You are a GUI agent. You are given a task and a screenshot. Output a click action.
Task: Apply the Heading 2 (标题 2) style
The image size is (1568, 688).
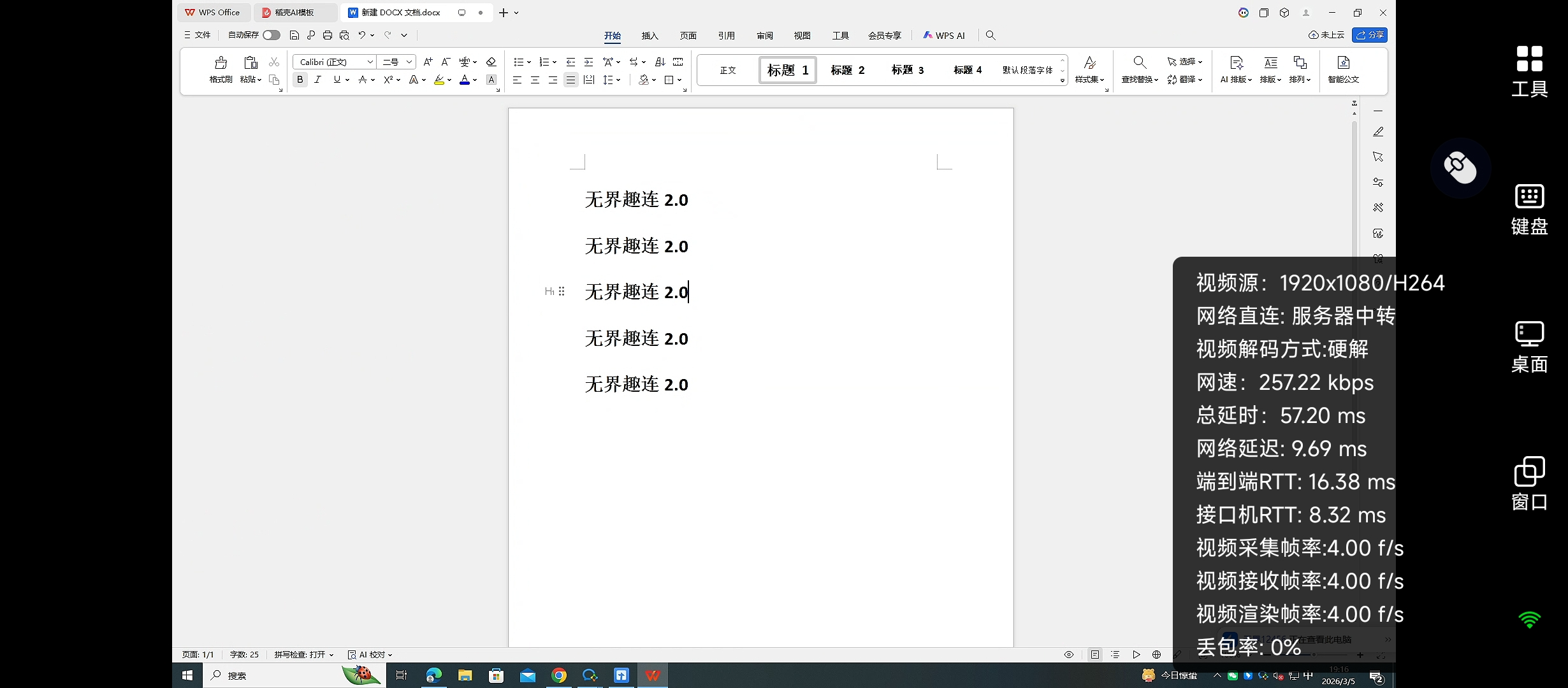pyautogui.click(x=848, y=70)
